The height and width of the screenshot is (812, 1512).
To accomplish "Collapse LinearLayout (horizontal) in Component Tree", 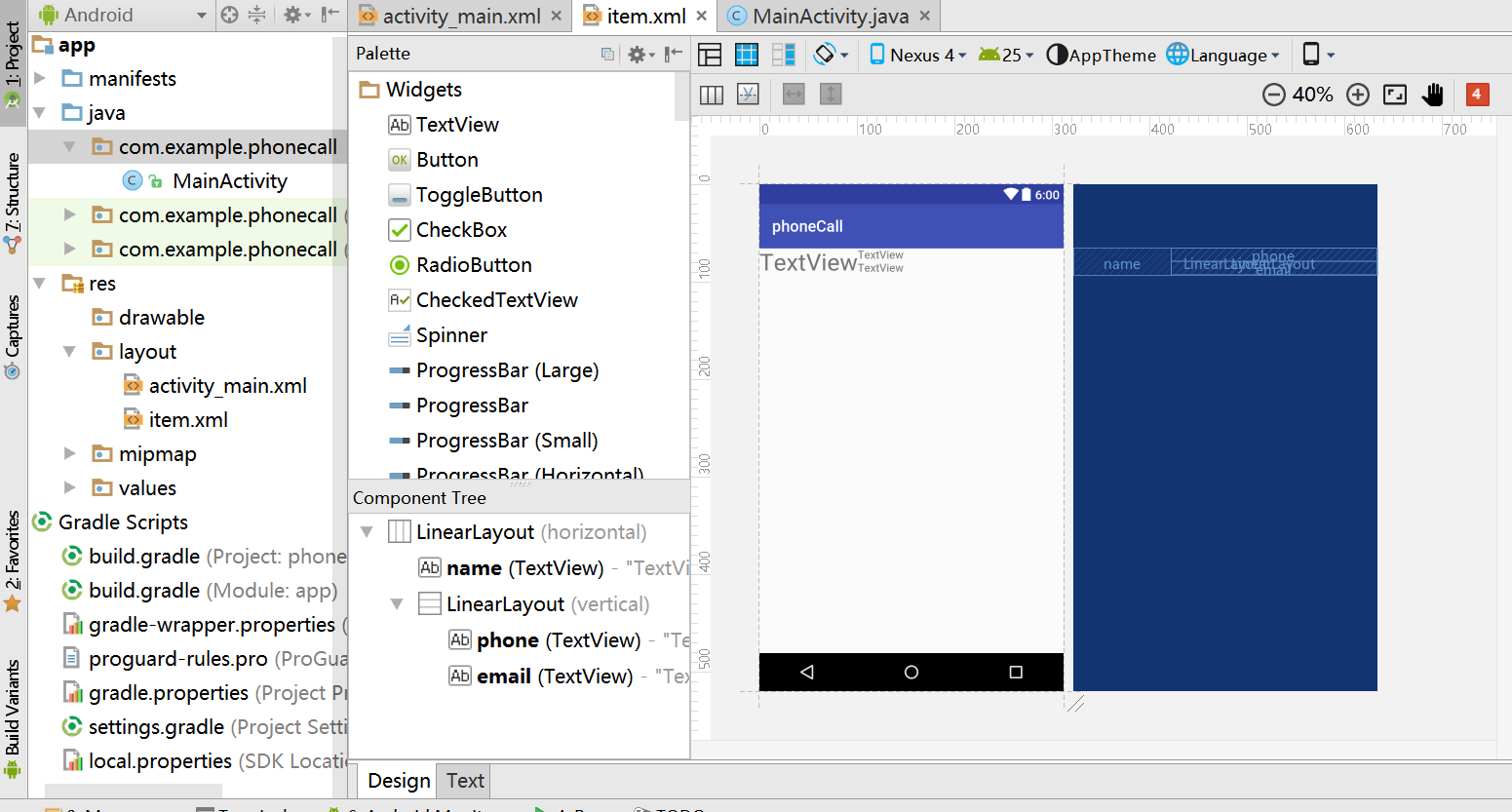I will (x=367, y=532).
